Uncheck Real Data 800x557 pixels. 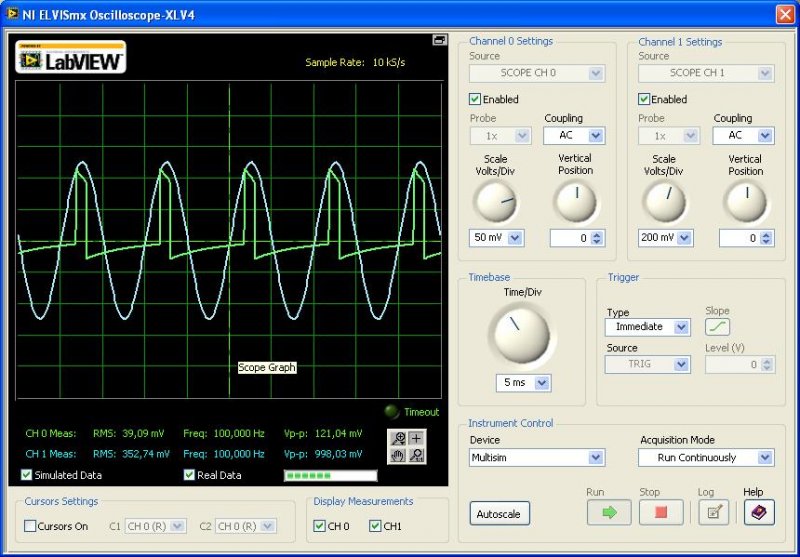(189, 475)
